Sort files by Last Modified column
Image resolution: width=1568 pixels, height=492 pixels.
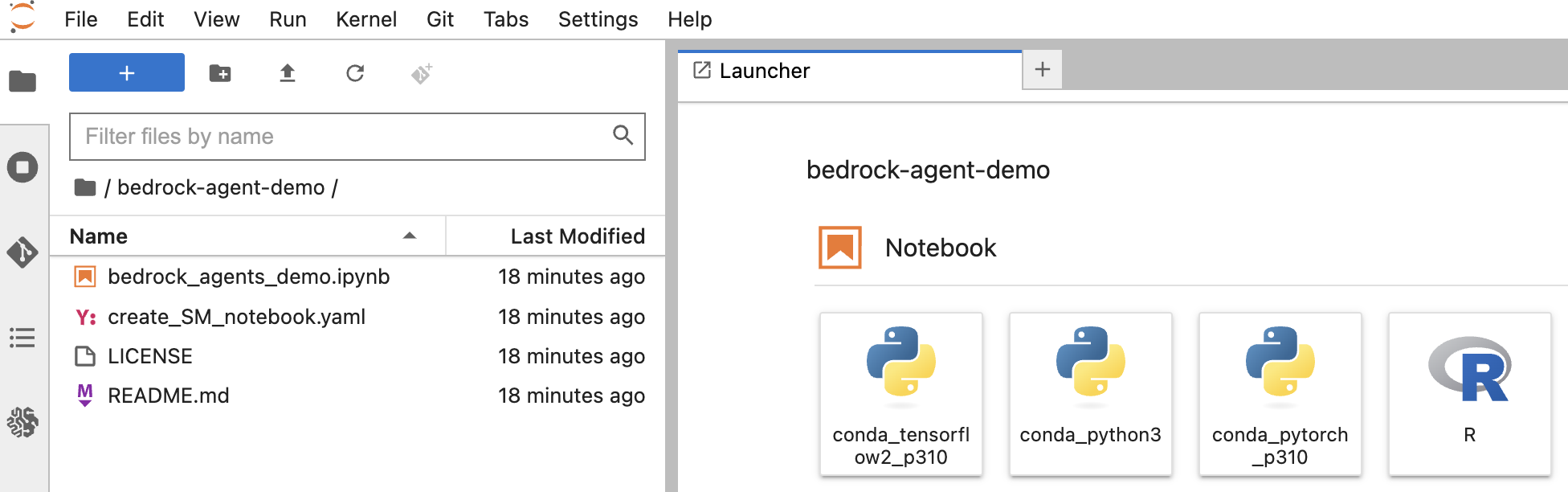(x=556, y=236)
